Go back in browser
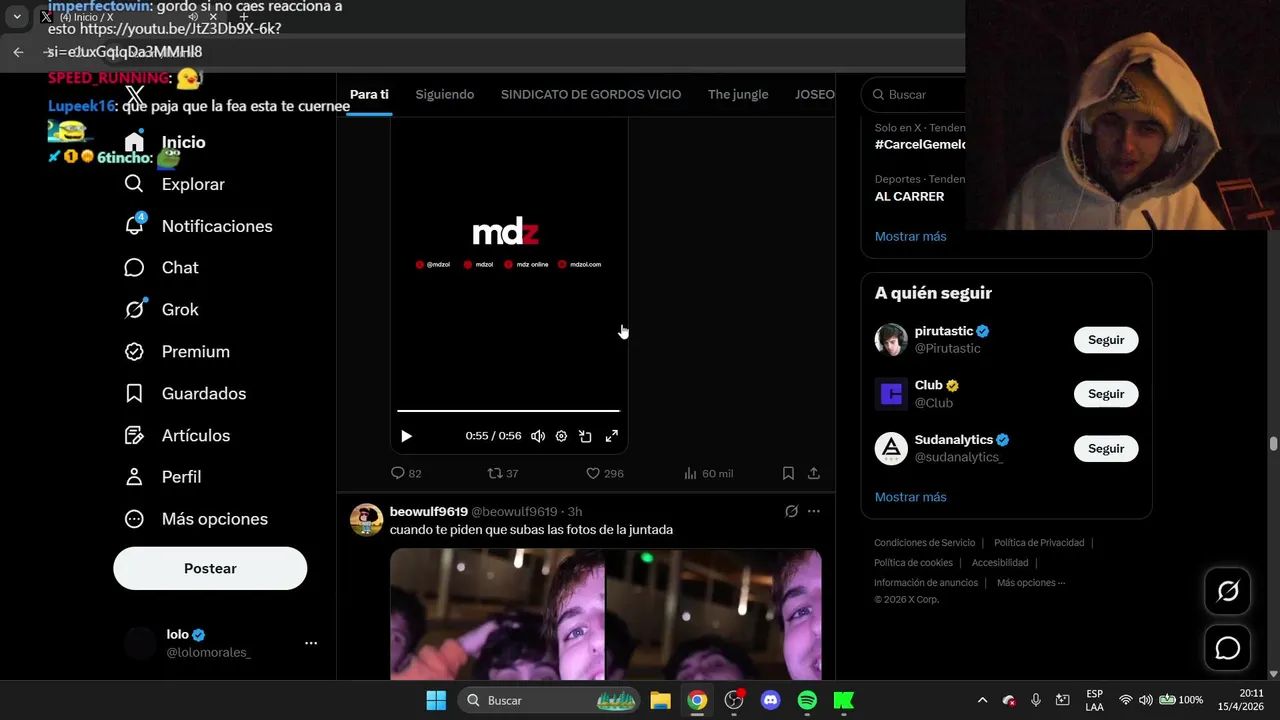The image size is (1280, 720). pyautogui.click(x=18, y=52)
